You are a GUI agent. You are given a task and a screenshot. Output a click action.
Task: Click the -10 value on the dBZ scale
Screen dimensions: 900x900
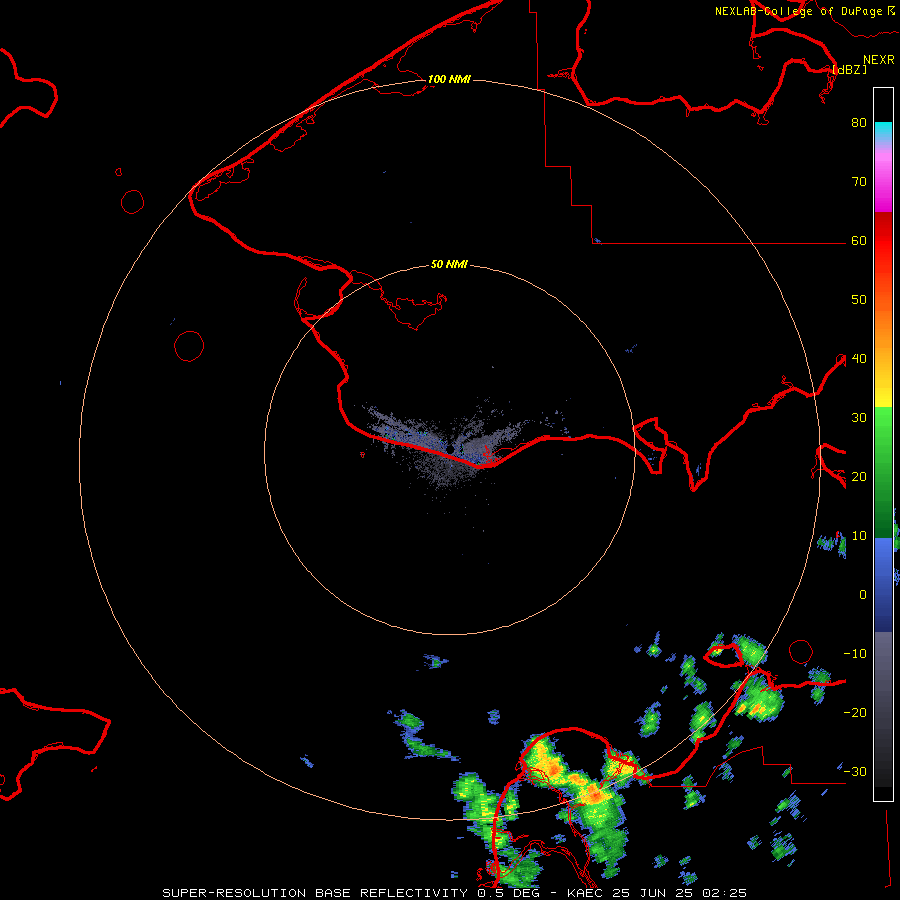(855, 654)
